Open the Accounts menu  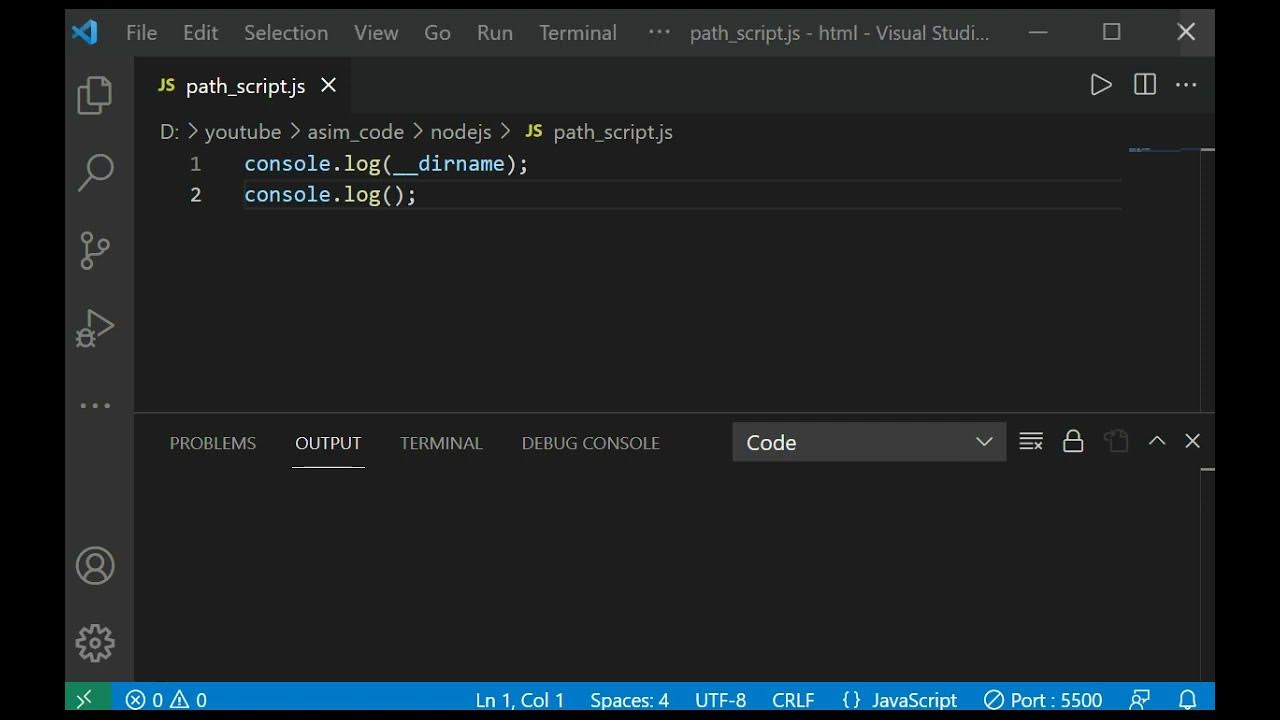[95, 566]
